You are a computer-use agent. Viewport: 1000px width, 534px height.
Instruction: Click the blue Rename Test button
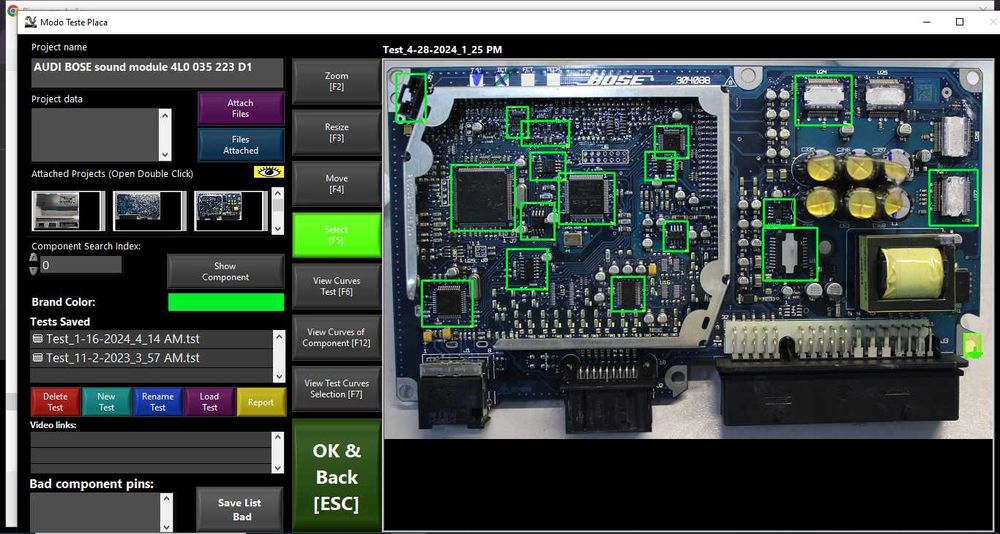point(158,402)
